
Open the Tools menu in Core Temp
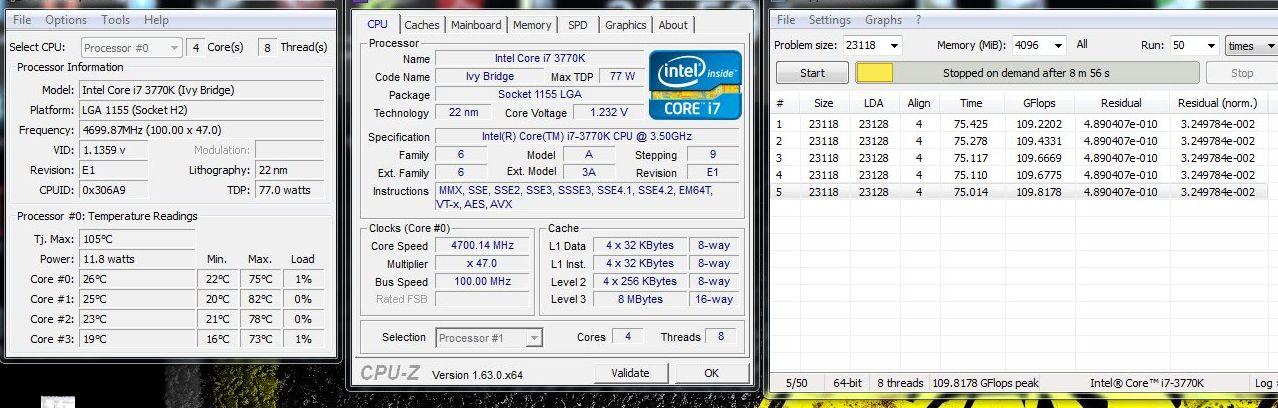point(116,20)
